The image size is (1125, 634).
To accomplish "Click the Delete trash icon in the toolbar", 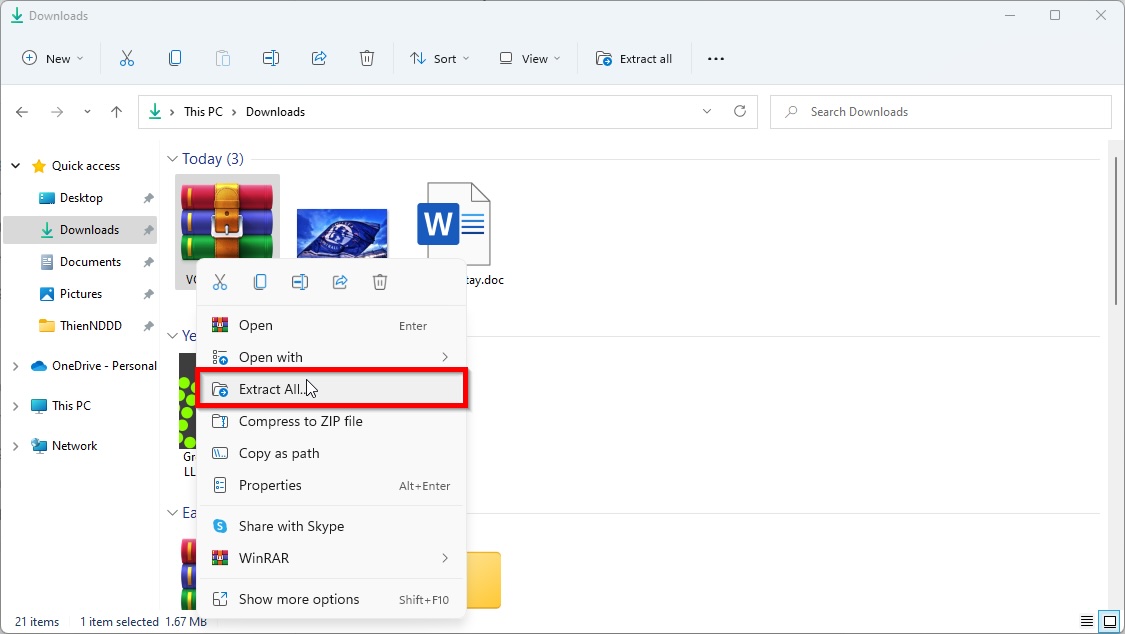I will pos(367,59).
